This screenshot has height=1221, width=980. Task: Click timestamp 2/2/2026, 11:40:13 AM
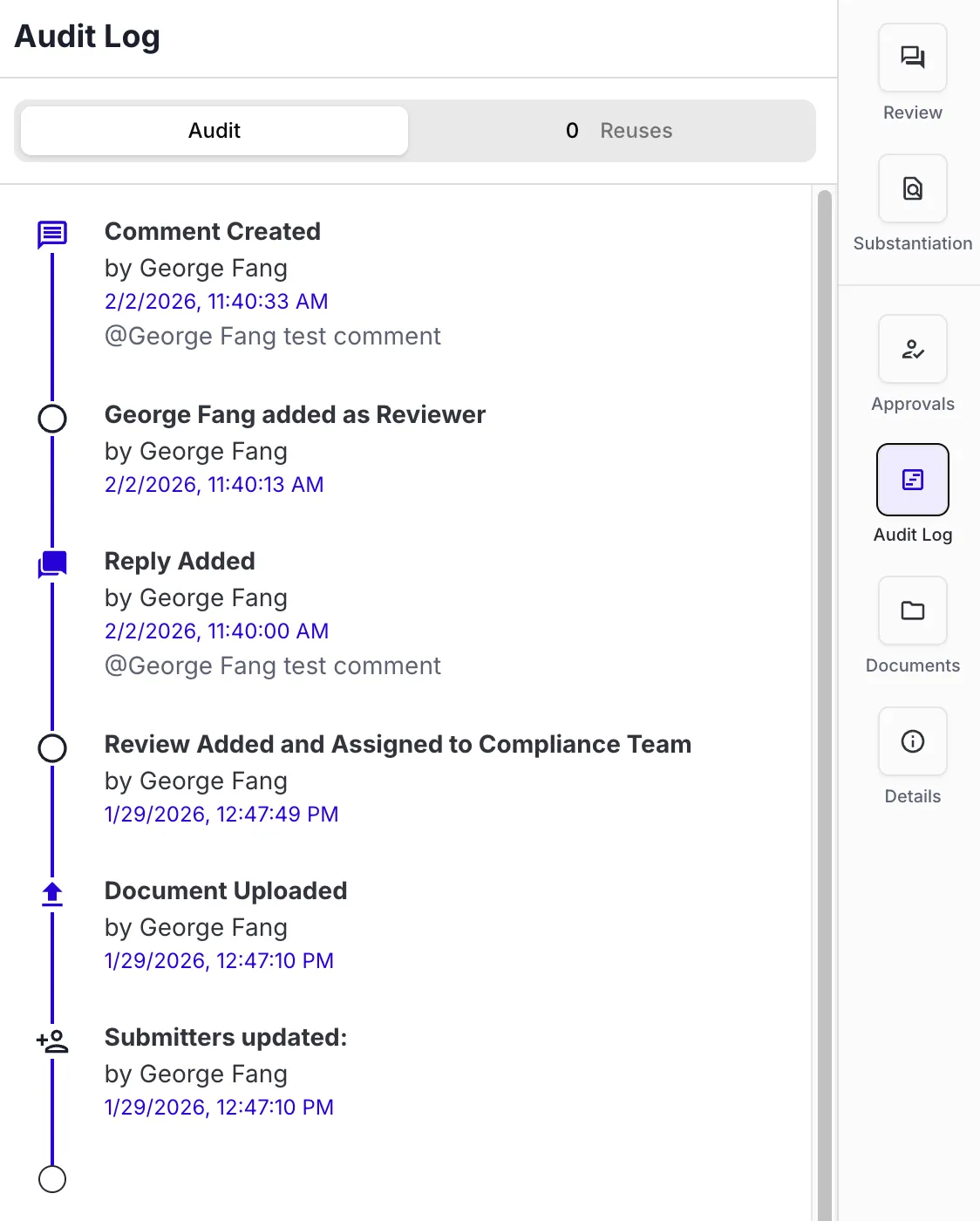pos(214,484)
